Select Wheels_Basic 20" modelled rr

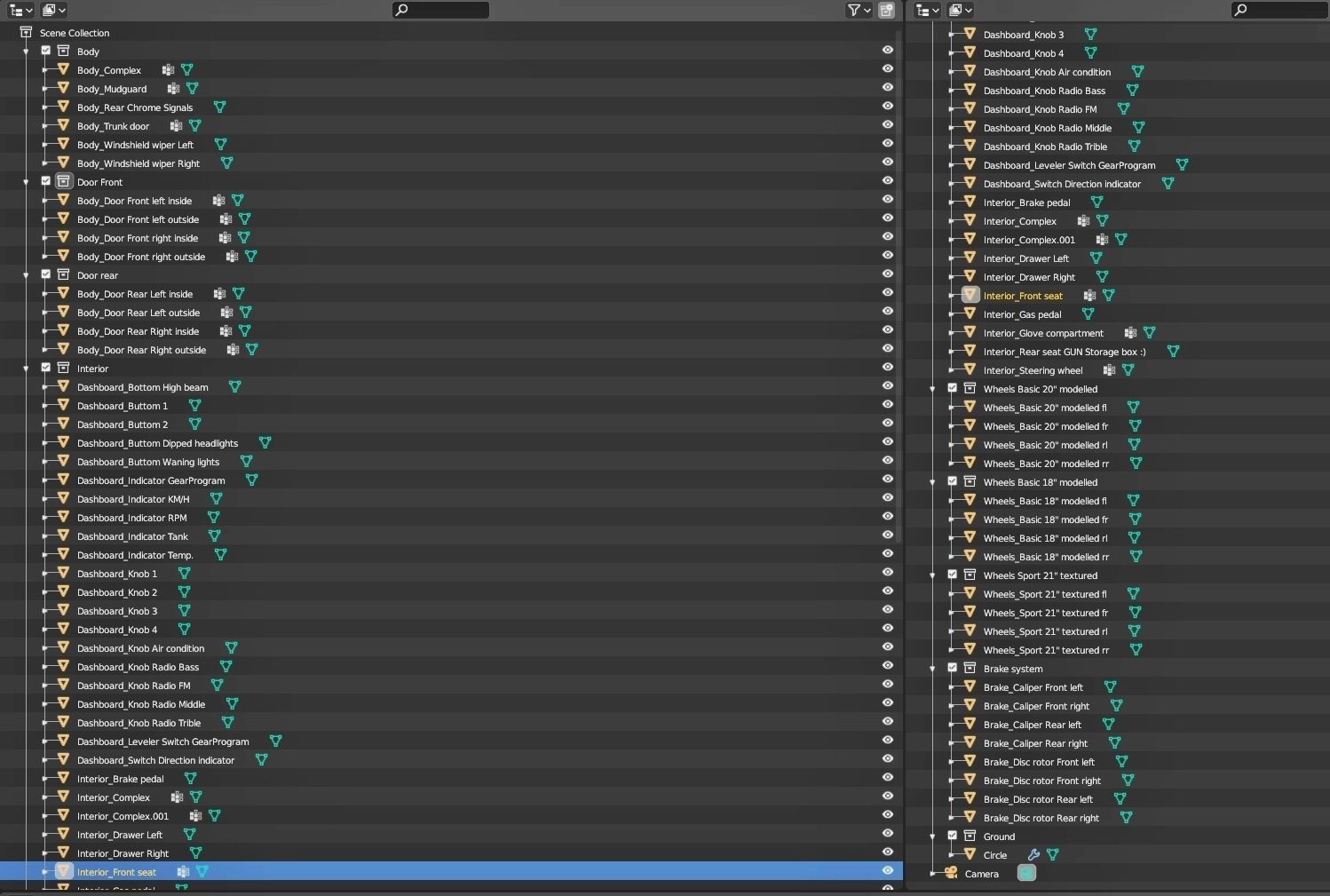[1046, 464]
